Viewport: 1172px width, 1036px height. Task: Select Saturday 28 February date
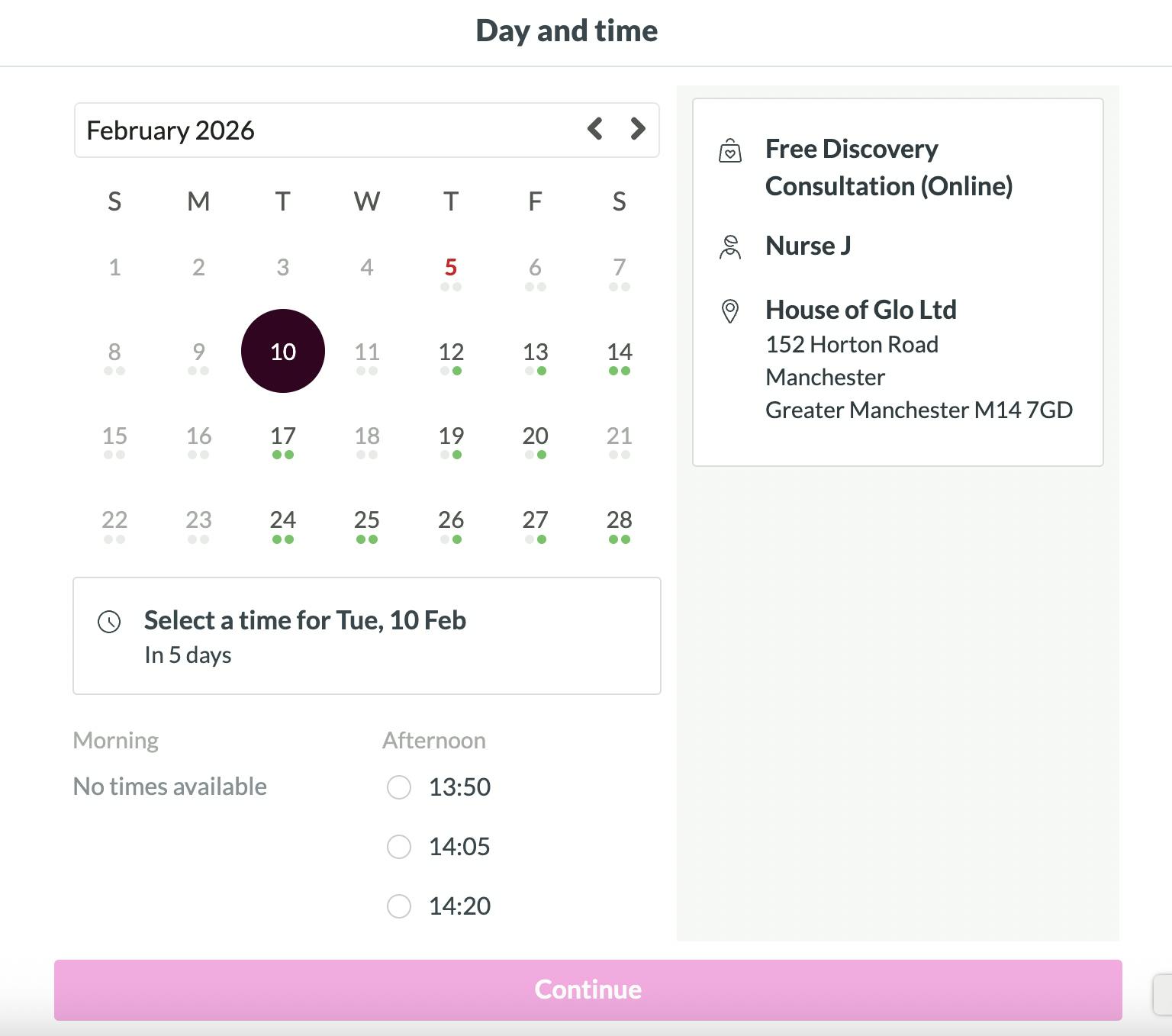pyautogui.click(x=619, y=520)
